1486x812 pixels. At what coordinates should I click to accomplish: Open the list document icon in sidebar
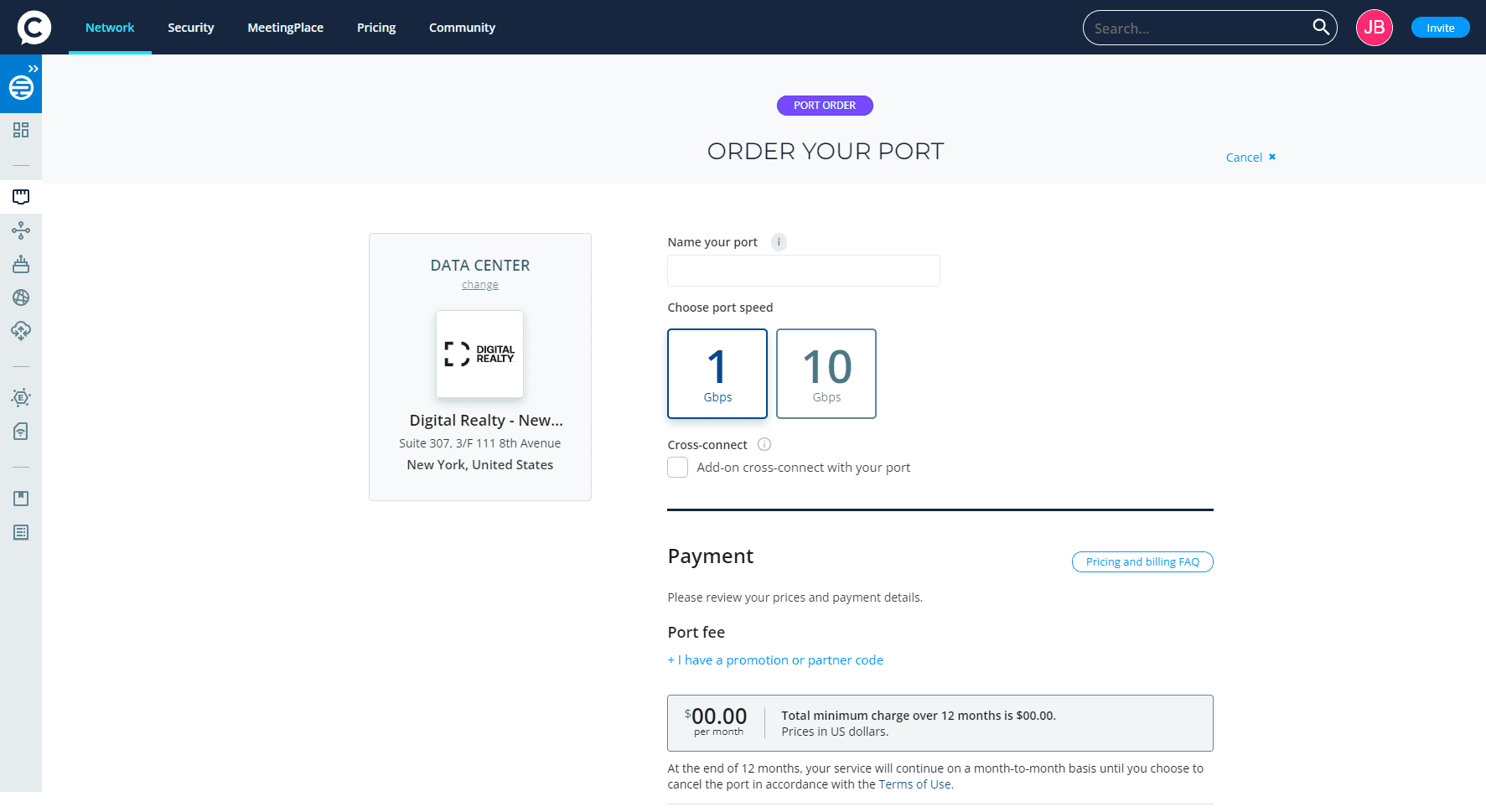(x=21, y=532)
